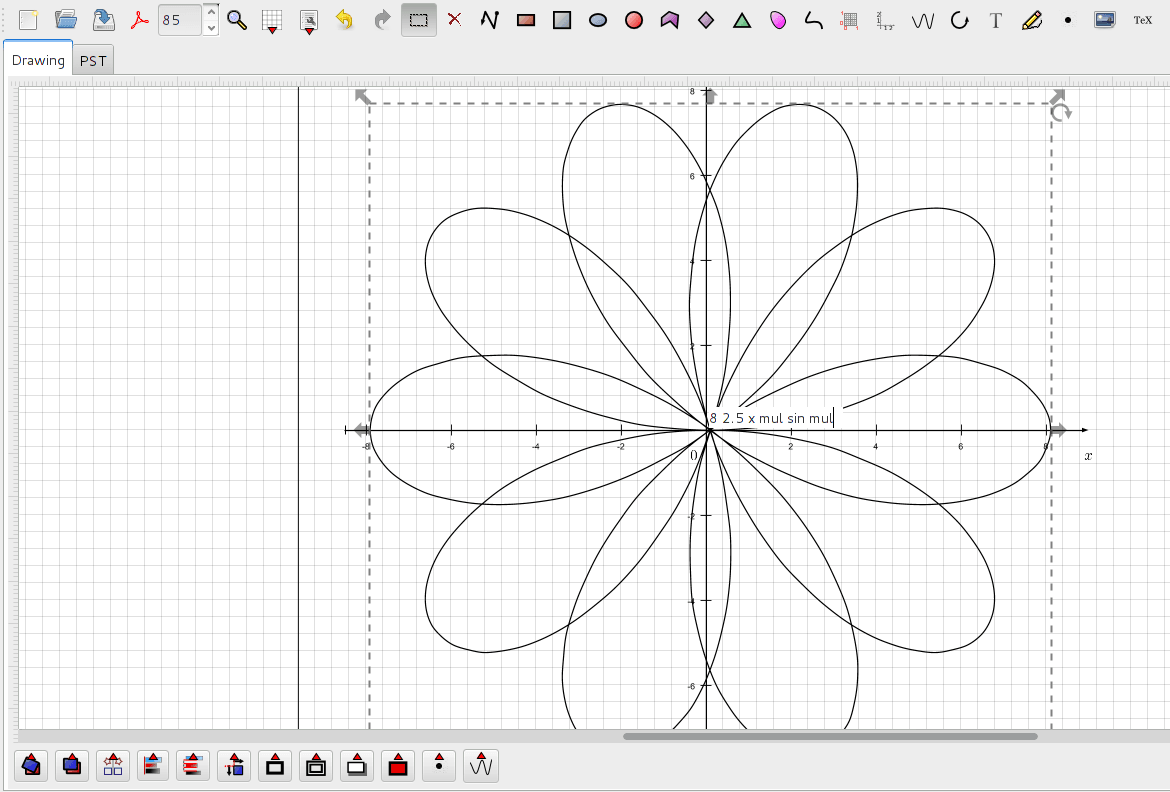Activate the freehand pencil tool
The image size is (1170, 792).
[x=1032, y=20]
